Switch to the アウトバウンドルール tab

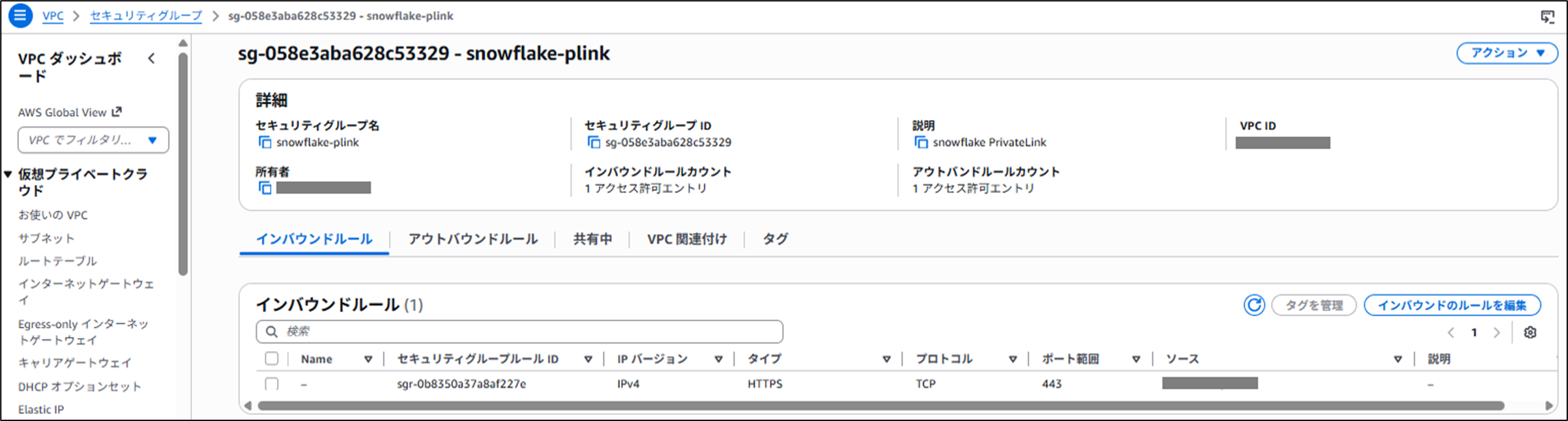473,239
